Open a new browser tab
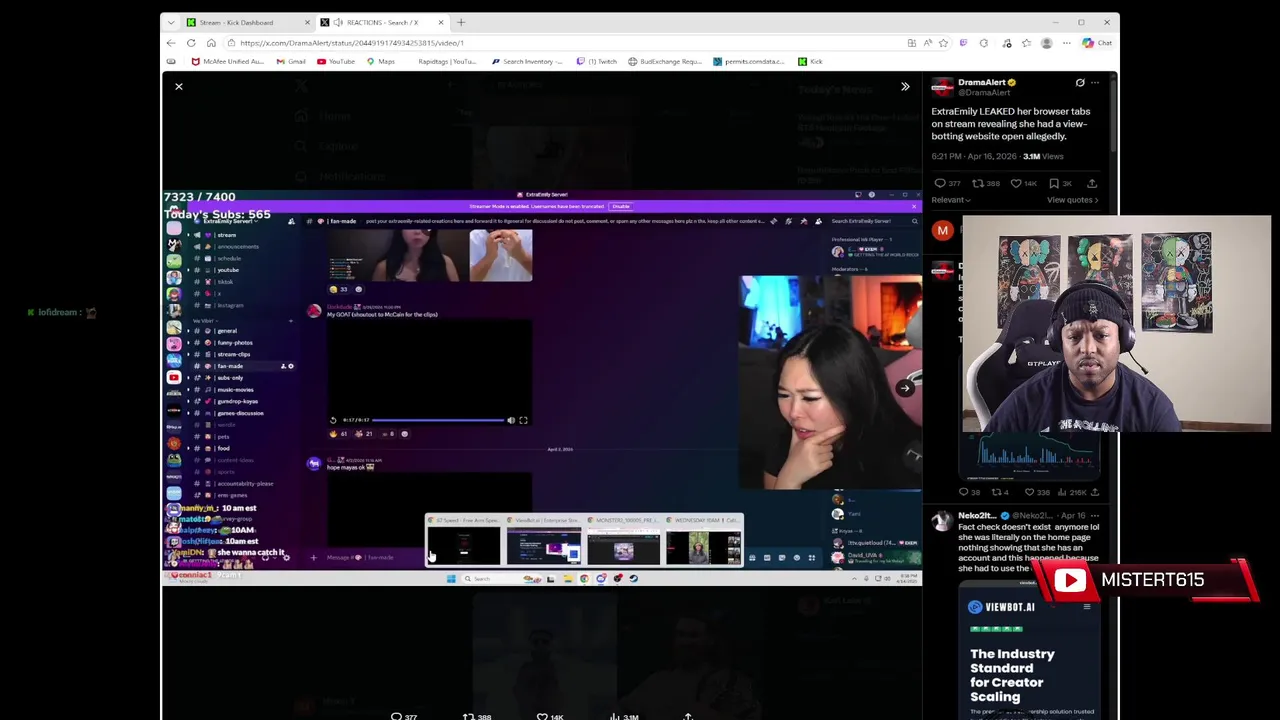The height and width of the screenshot is (720, 1280). click(x=461, y=22)
